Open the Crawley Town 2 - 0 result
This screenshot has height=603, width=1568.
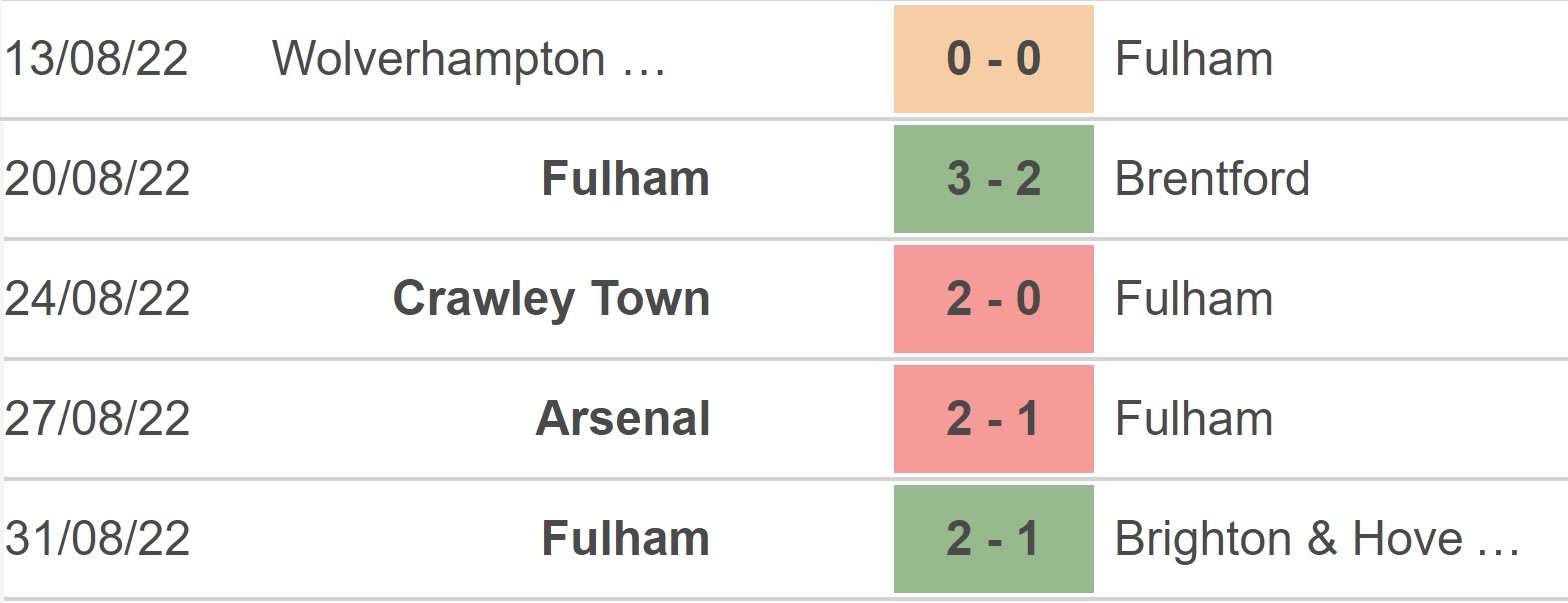click(993, 299)
